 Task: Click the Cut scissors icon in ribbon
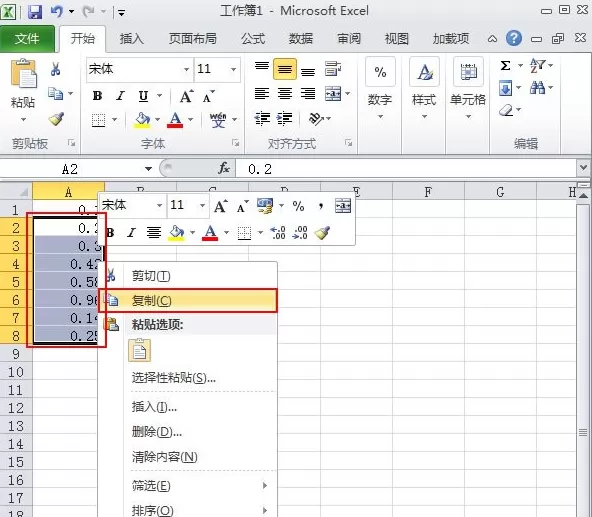pos(56,69)
